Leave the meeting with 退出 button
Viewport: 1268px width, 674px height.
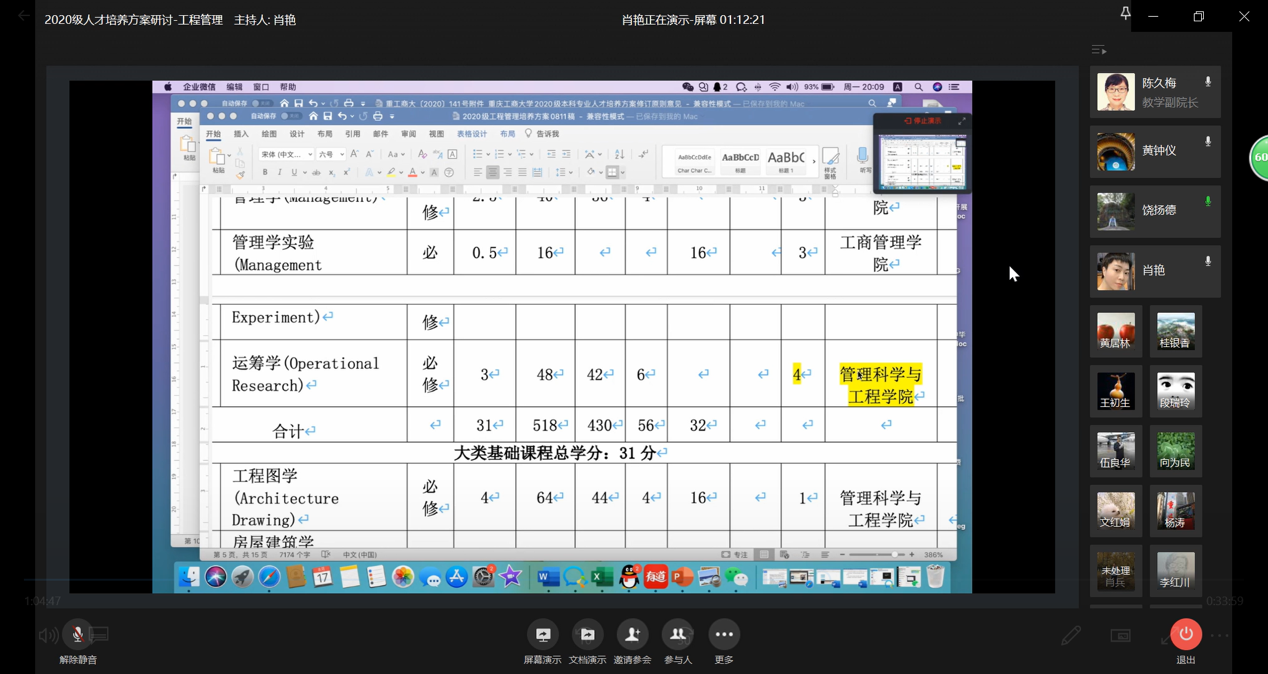(x=1186, y=635)
